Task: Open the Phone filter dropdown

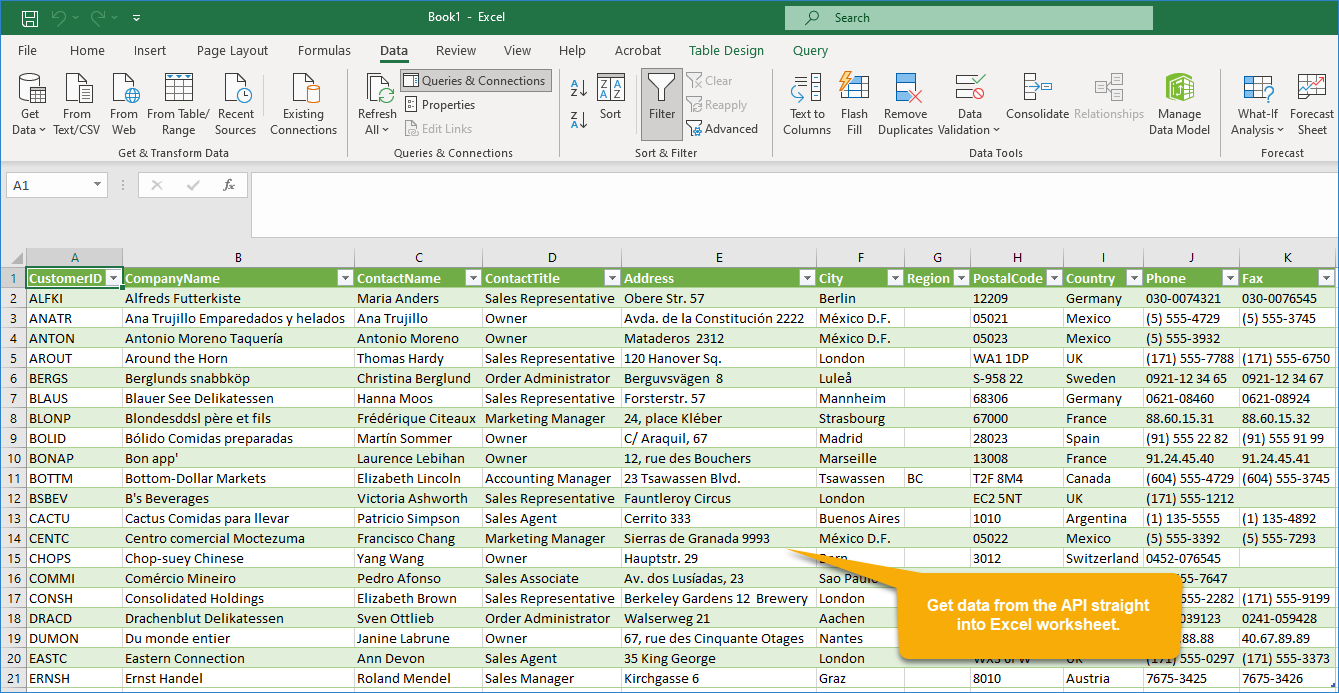Action: coord(1229,278)
